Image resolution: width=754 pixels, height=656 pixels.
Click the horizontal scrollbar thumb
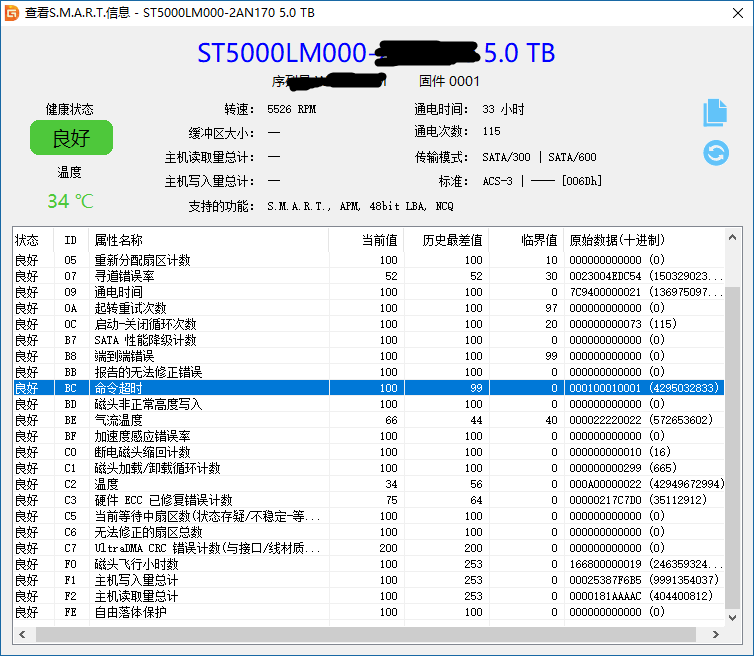click(x=365, y=634)
